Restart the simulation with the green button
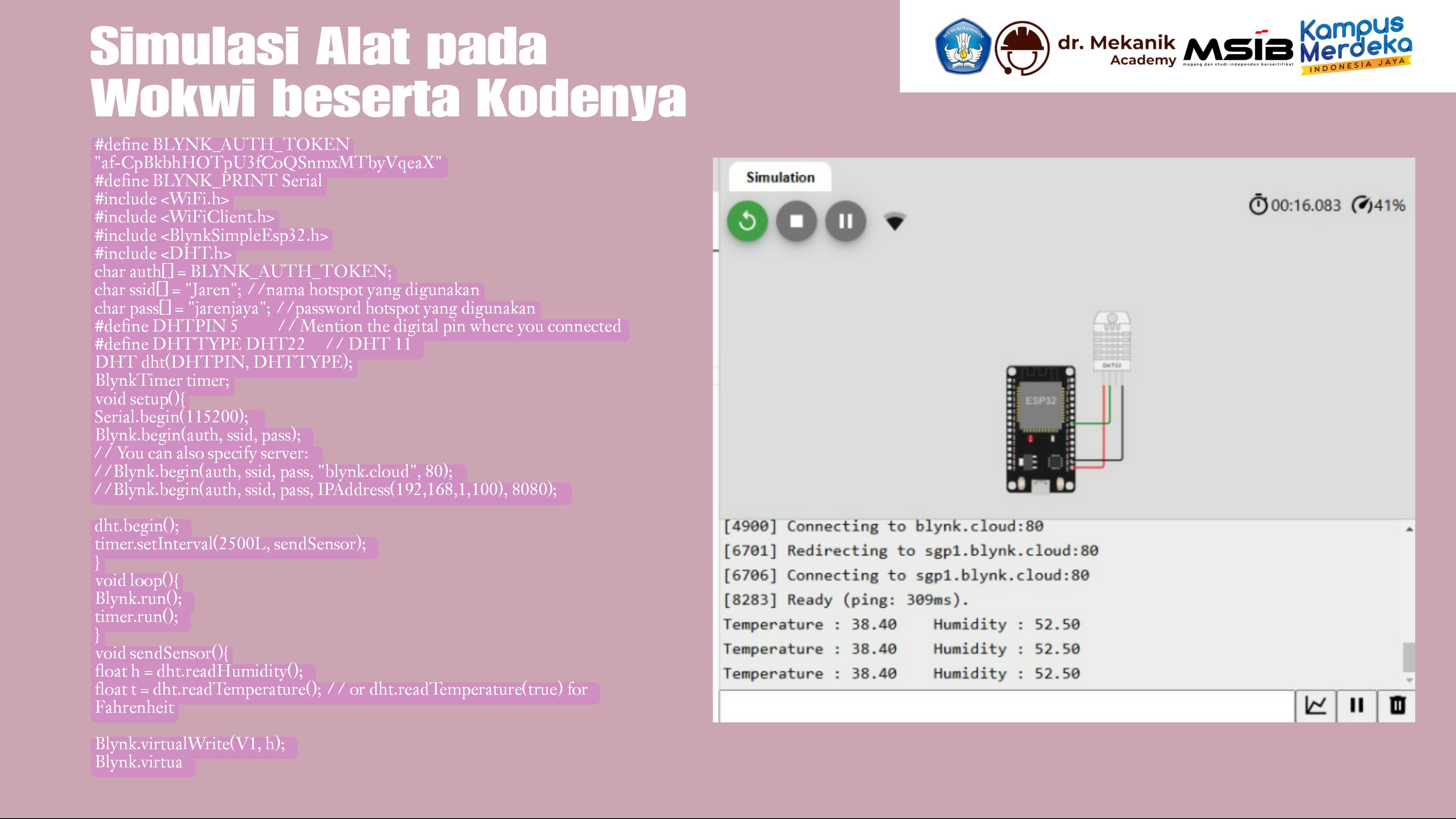The height and width of the screenshot is (819, 1456). tap(747, 221)
